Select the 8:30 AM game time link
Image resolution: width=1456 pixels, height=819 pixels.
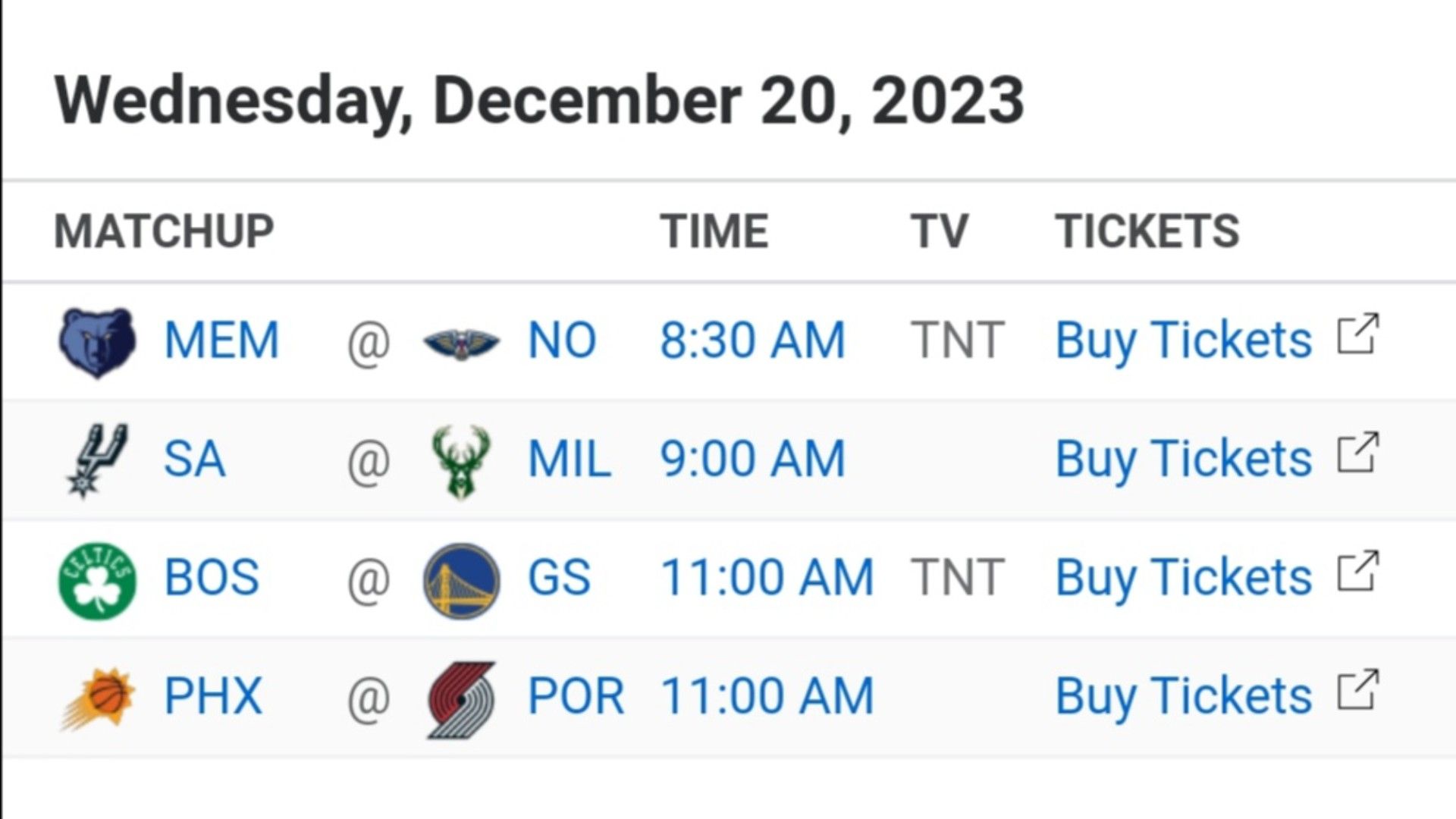(x=752, y=340)
